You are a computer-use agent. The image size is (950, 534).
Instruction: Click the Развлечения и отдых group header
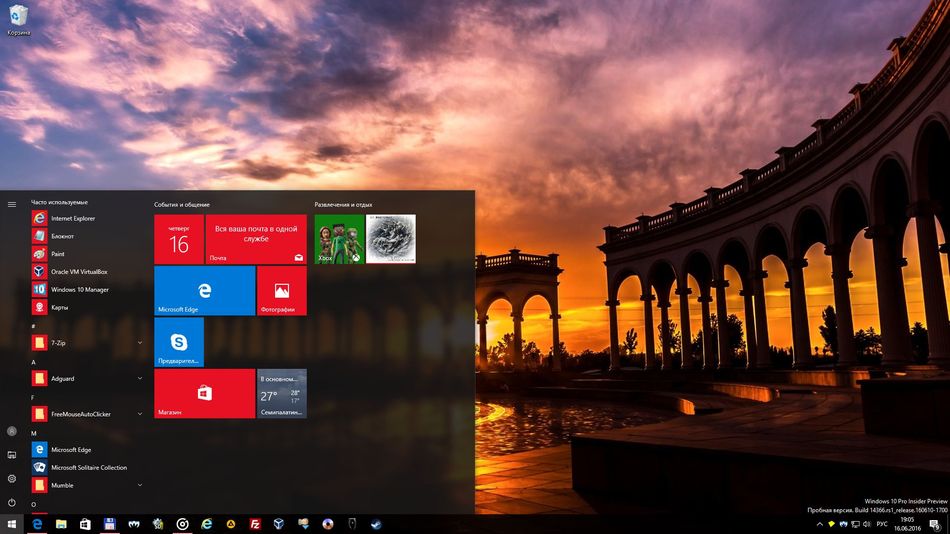point(344,205)
